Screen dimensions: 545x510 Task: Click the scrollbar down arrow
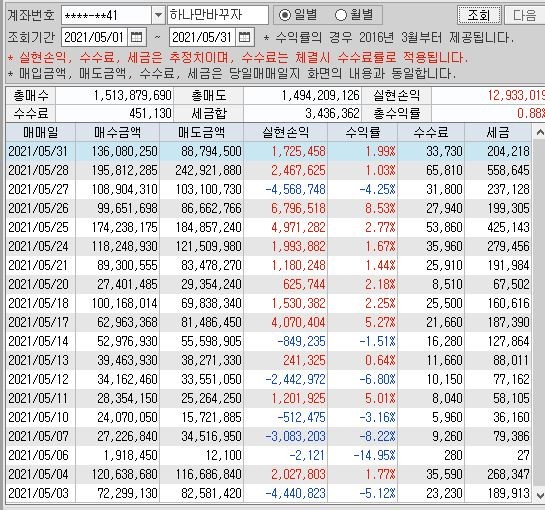pos(539,495)
